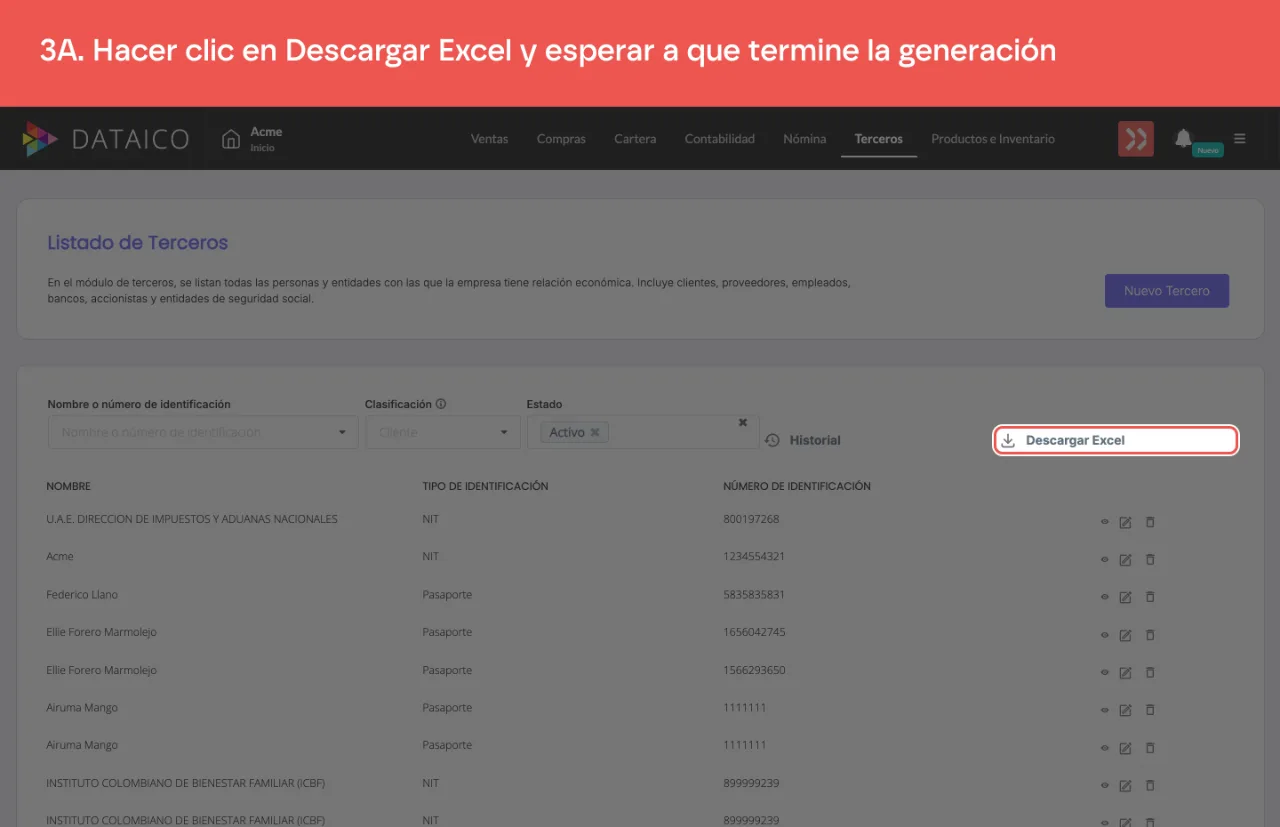The height and width of the screenshot is (827, 1280).
Task: Click the red double-arrow icon
Action: point(1136,139)
